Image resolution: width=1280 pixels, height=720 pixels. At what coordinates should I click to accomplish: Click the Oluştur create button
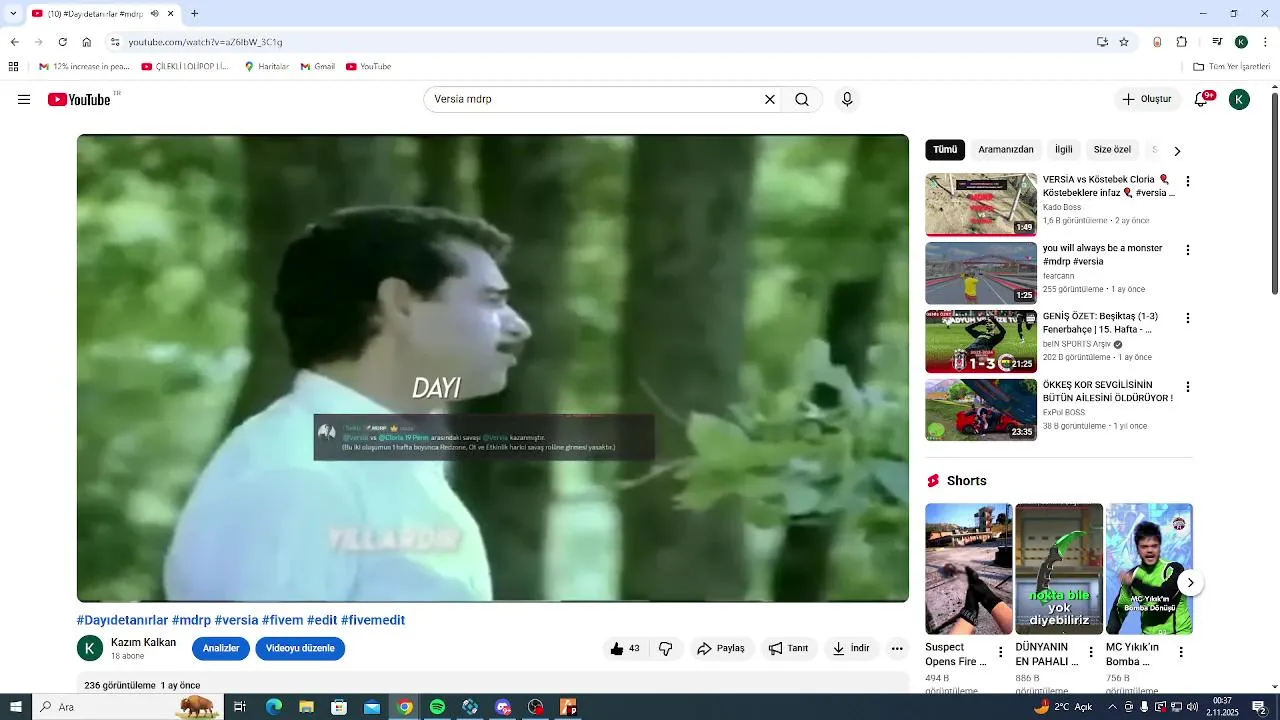tap(1146, 99)
